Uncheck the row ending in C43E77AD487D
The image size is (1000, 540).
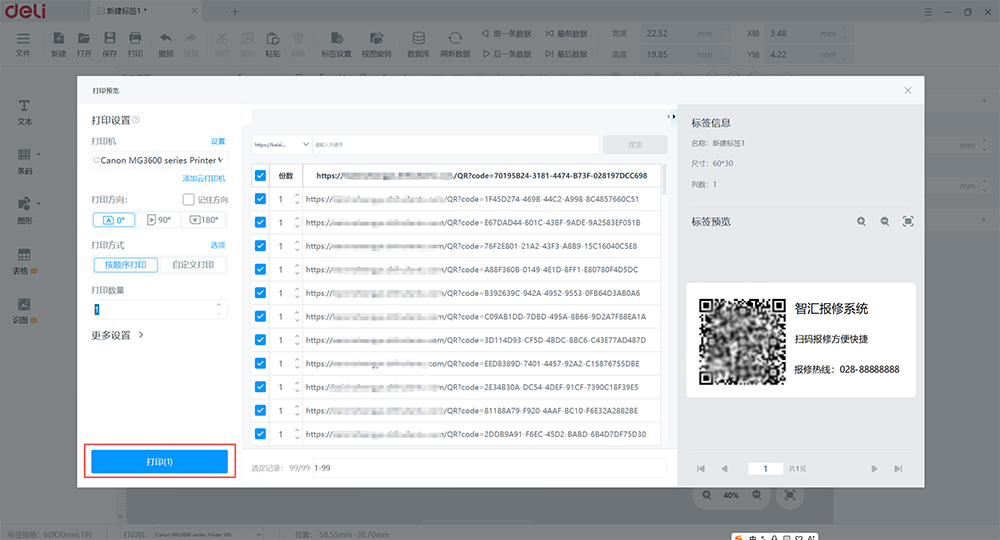(x=260, y=340)
